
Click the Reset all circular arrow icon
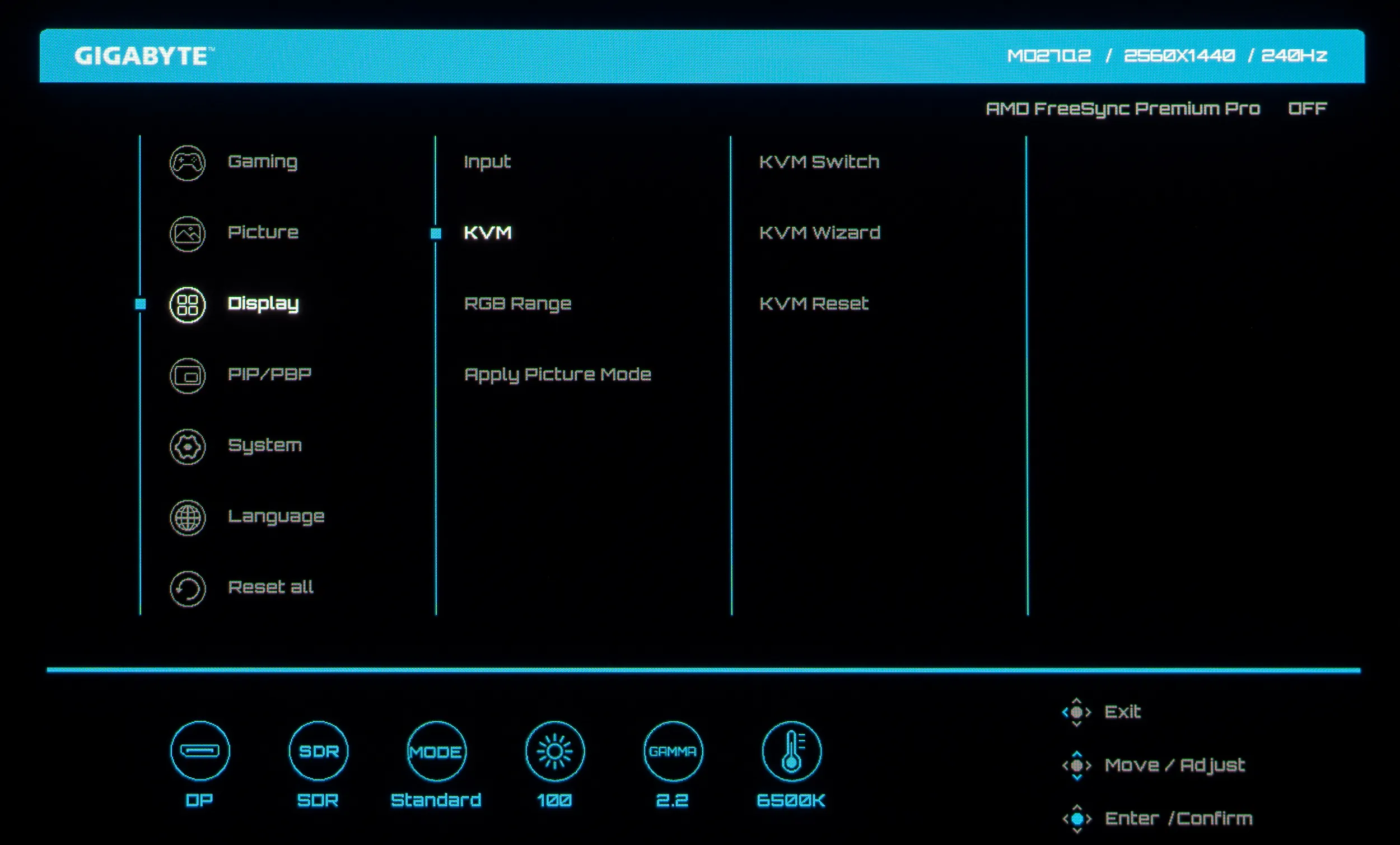tap(188, 589)
